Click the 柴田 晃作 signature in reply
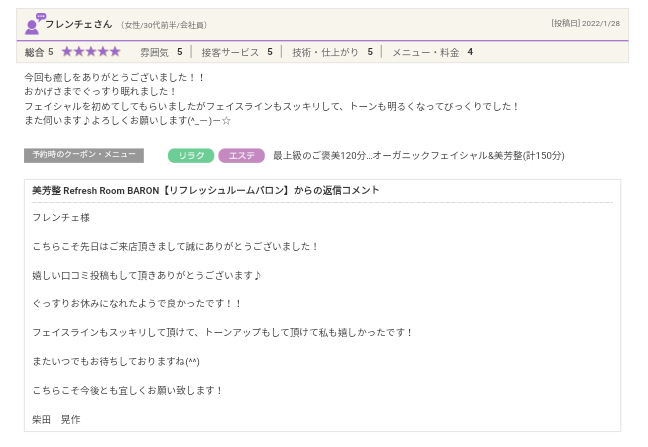648x447 pixels. (x=56, y=419)
